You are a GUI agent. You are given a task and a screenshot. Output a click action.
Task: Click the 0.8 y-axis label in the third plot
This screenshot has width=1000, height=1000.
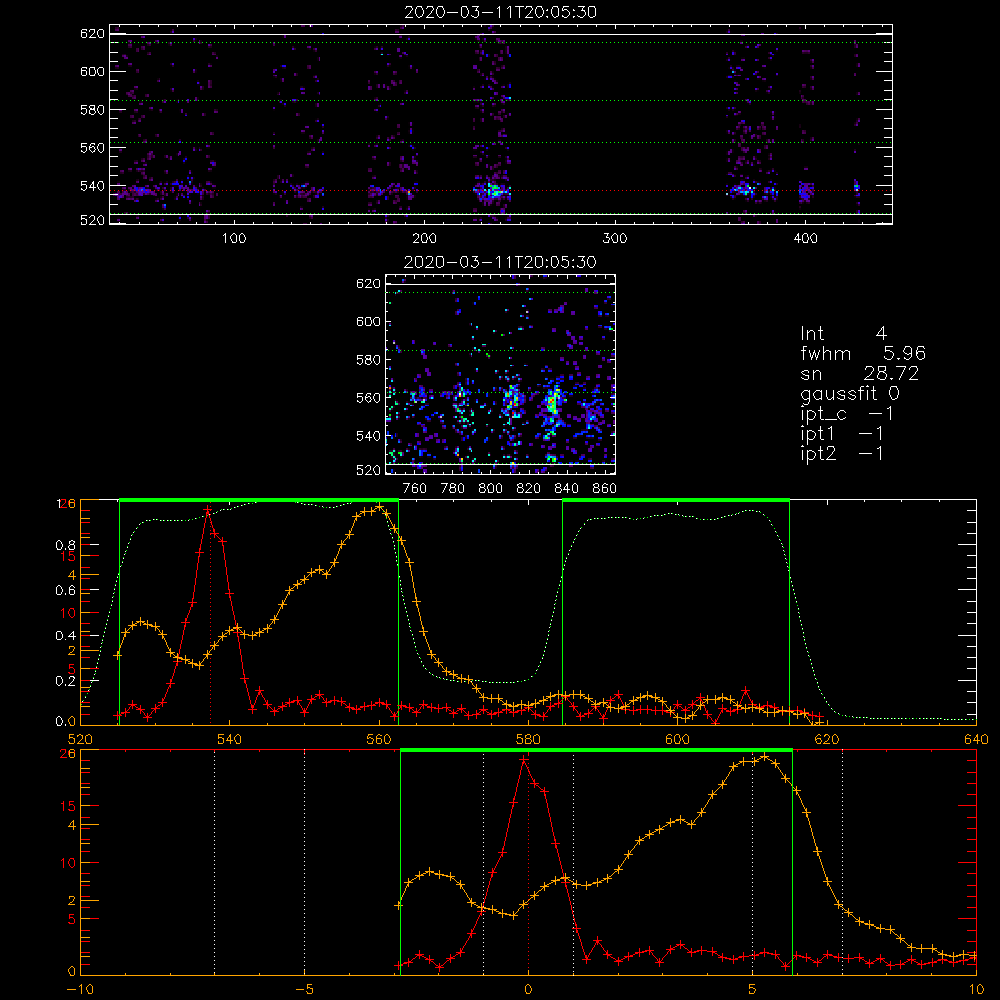pyautogui.click(x=66, y=545)
